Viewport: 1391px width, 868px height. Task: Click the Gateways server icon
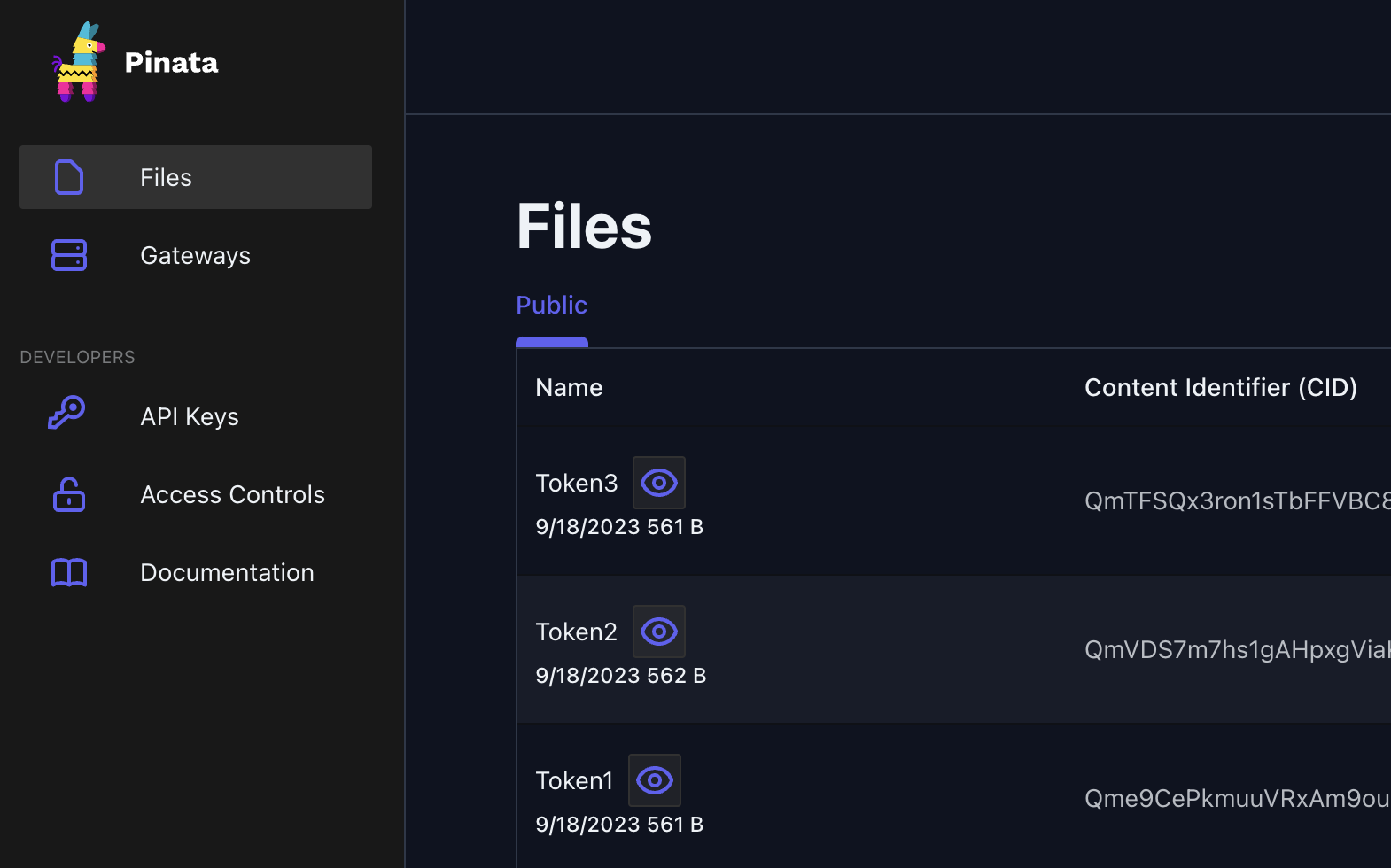(69, 255)
